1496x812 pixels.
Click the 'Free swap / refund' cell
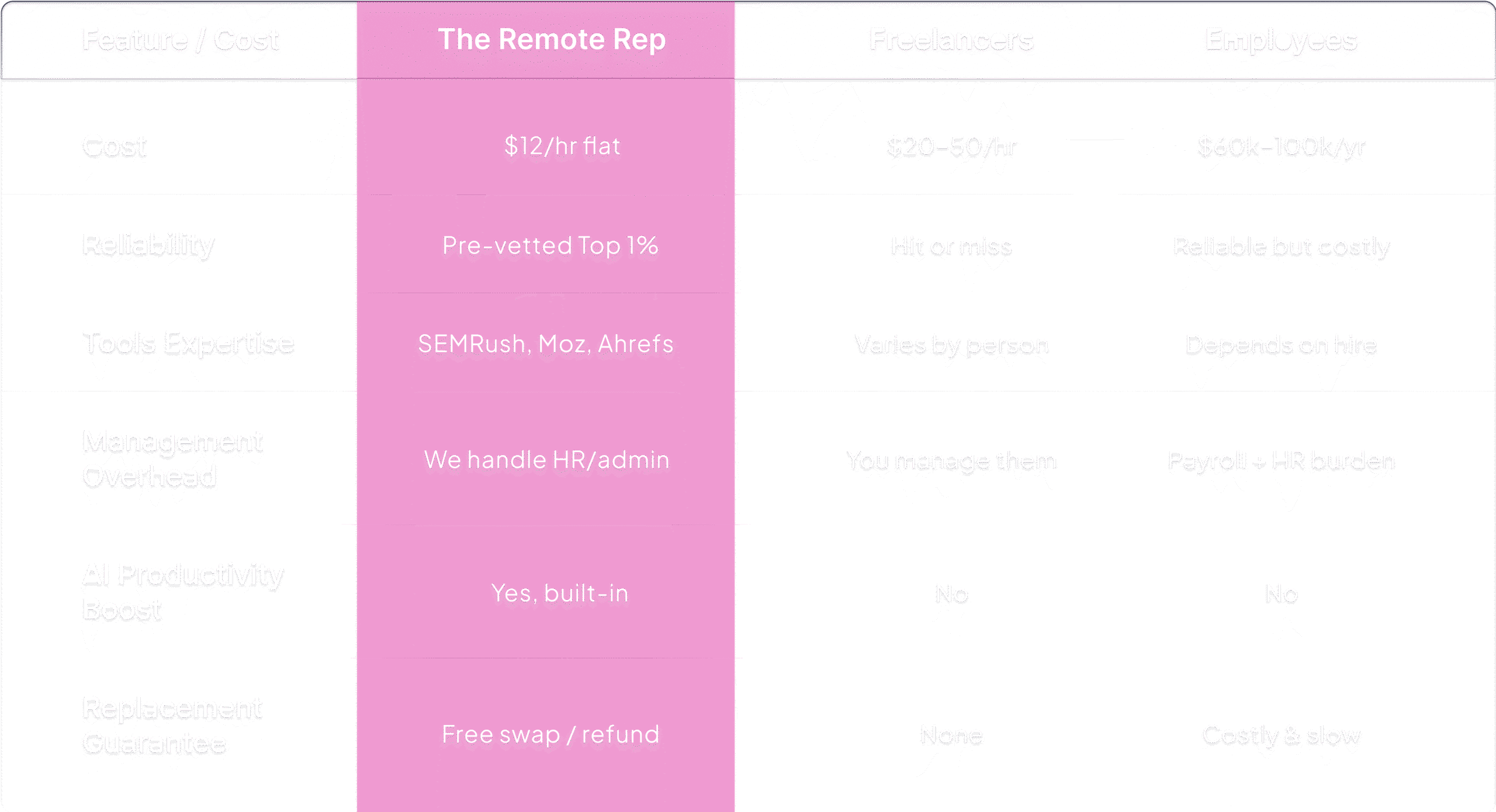[x=550, y=734]
